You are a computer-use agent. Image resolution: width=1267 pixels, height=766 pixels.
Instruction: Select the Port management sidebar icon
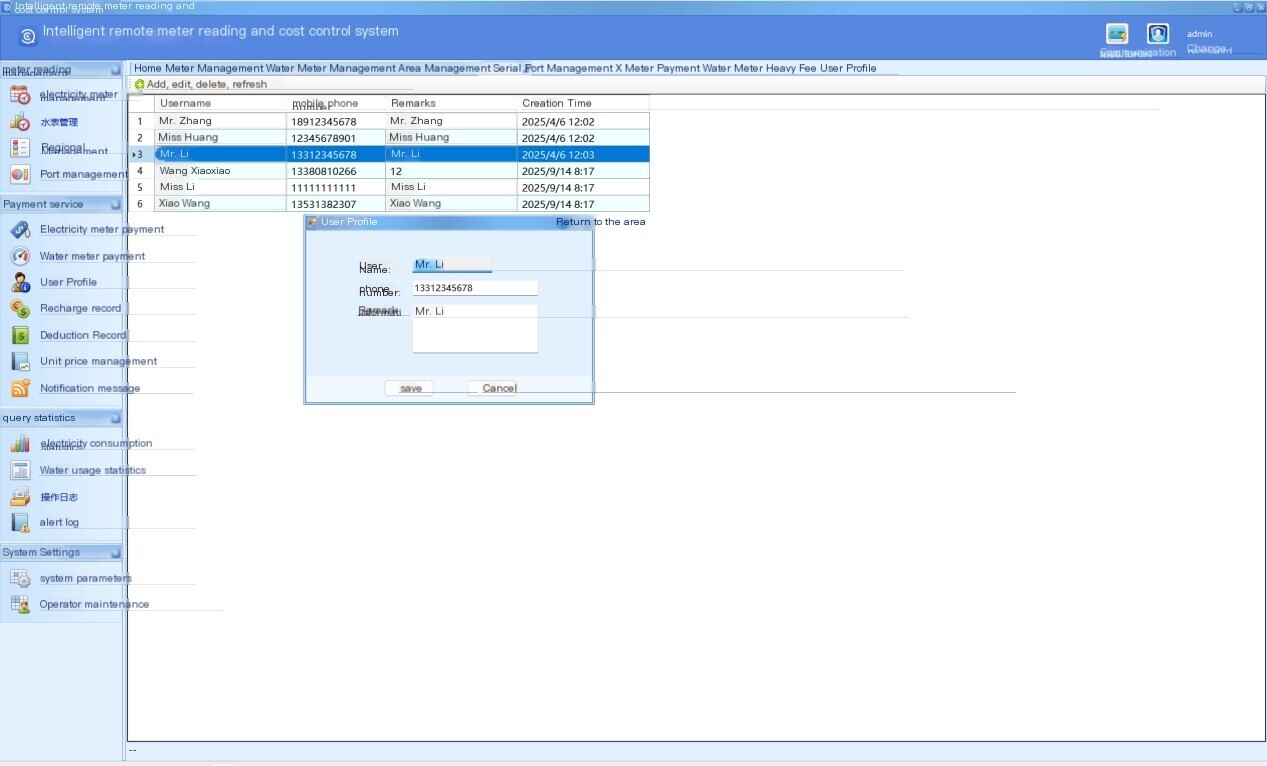[x=20, y=174]
